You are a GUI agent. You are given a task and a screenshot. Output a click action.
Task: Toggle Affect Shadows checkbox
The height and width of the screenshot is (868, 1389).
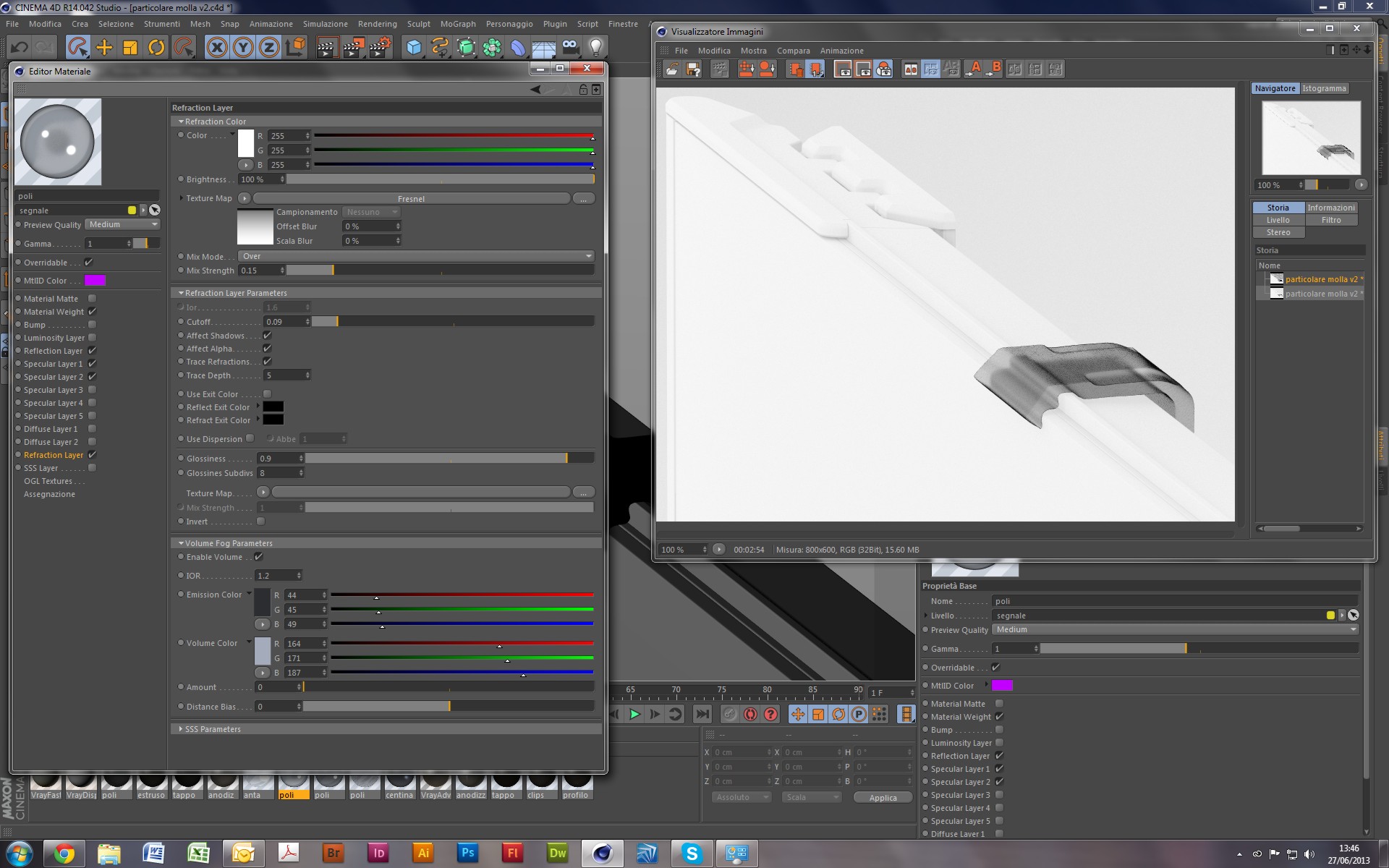click(x=267, y=336)
